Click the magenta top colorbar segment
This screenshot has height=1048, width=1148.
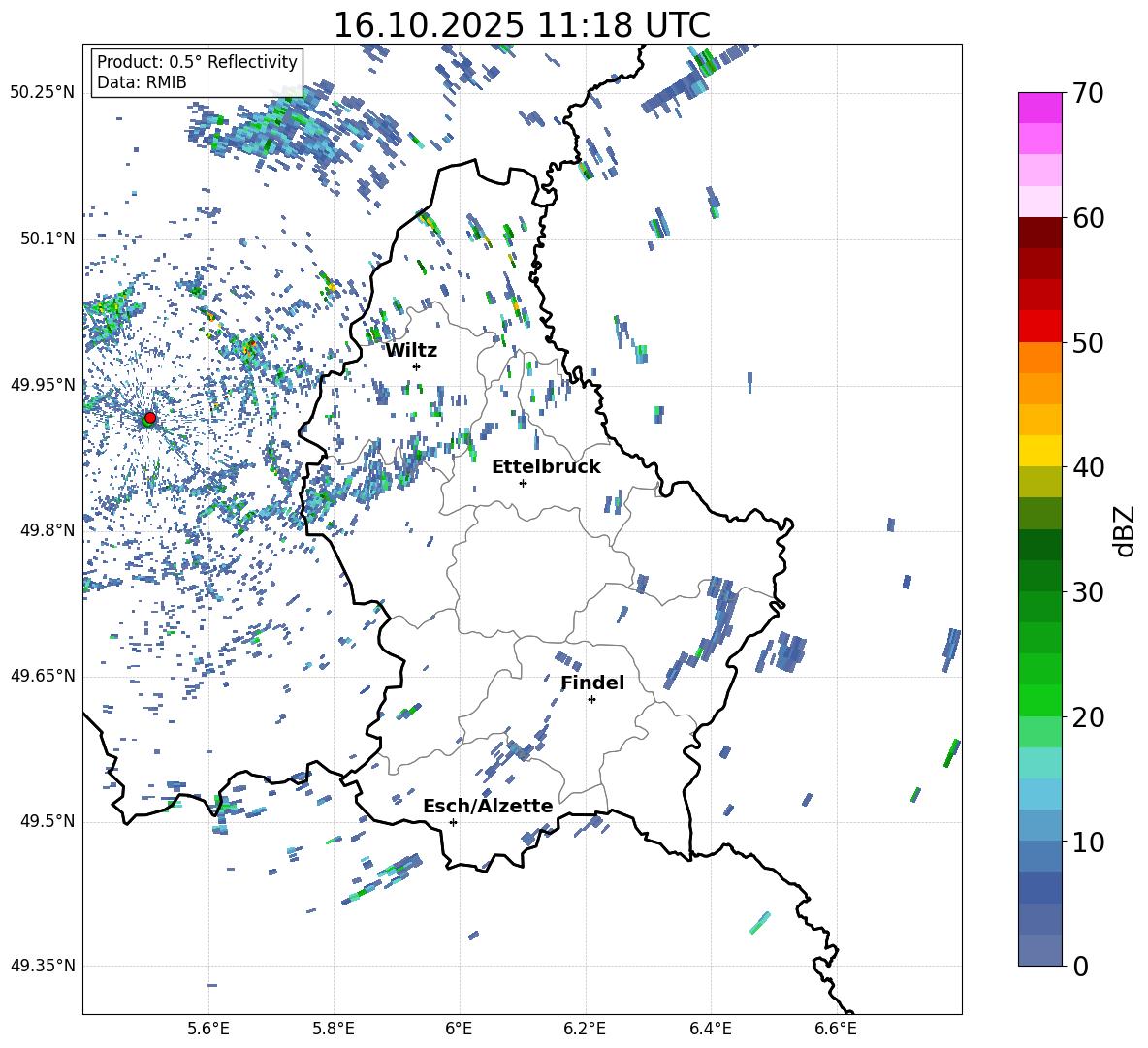point(1040,108)
